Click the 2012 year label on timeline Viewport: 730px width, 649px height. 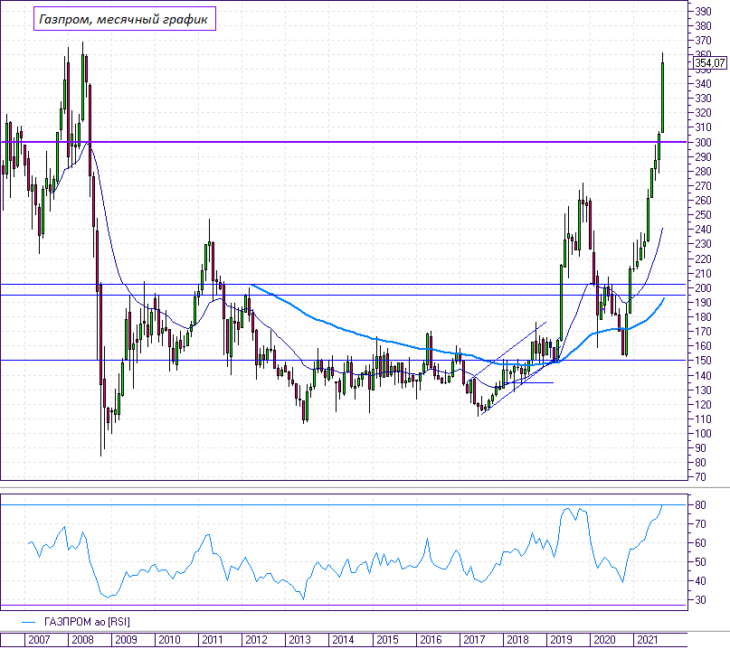point(257,640)
